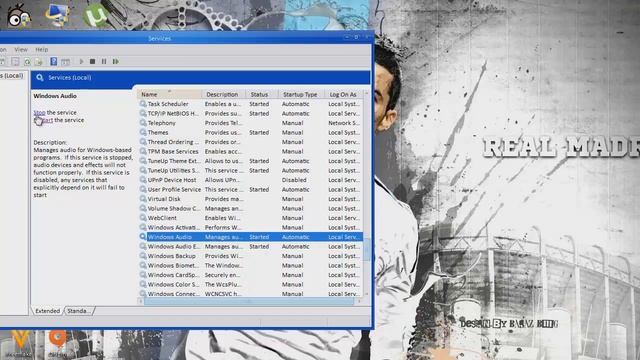Open the owl-eyed desktop icon at top left
The width and height of the screenshot is (640, 360).
click(x=18, y=16)
